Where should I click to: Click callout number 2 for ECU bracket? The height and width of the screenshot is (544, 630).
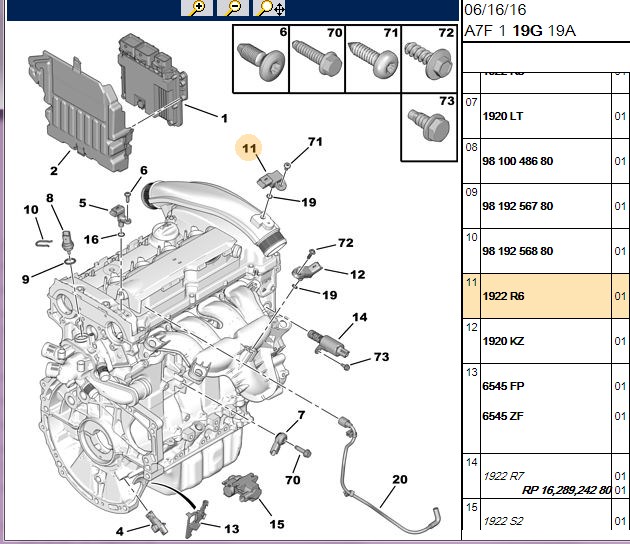[54, 170]
